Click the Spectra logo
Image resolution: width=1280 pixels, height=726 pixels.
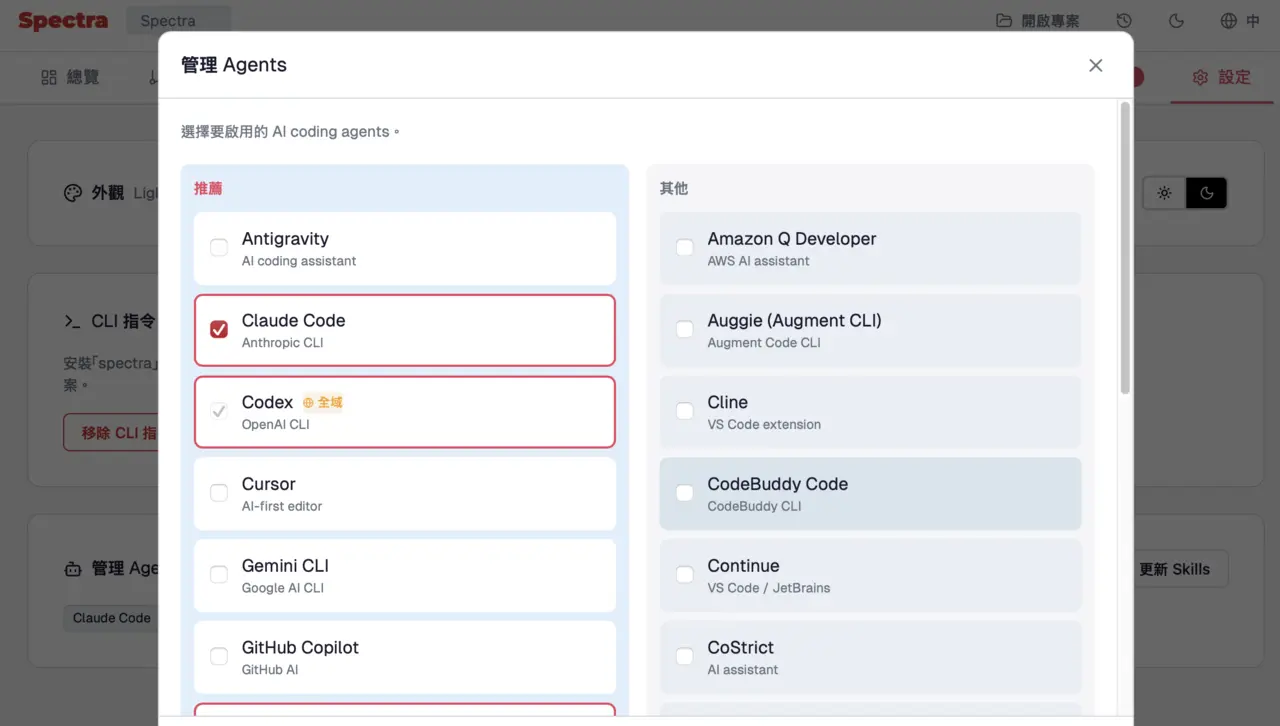click(62, 21)
